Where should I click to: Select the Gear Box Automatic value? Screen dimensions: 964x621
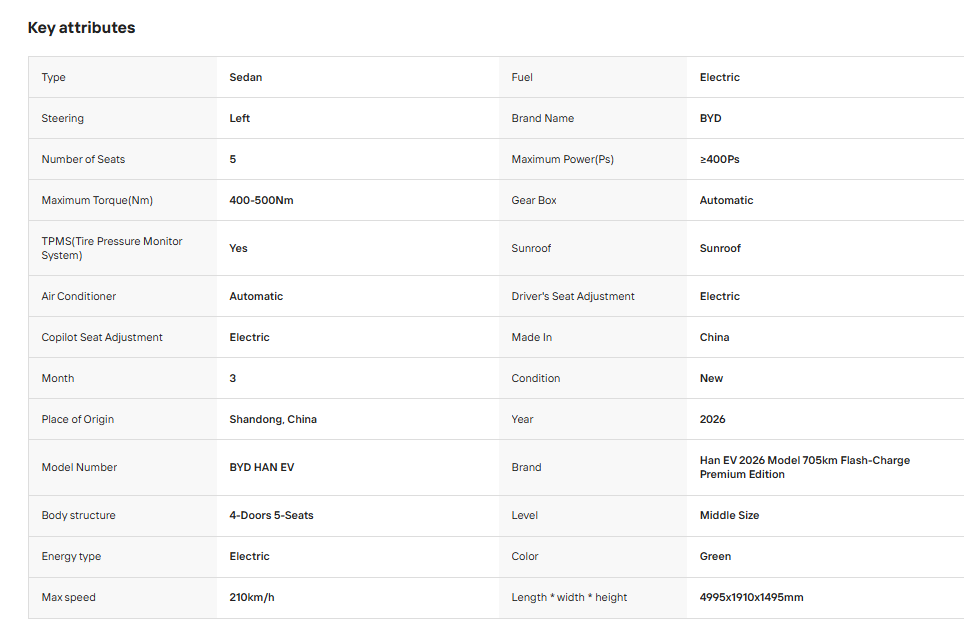726,200
